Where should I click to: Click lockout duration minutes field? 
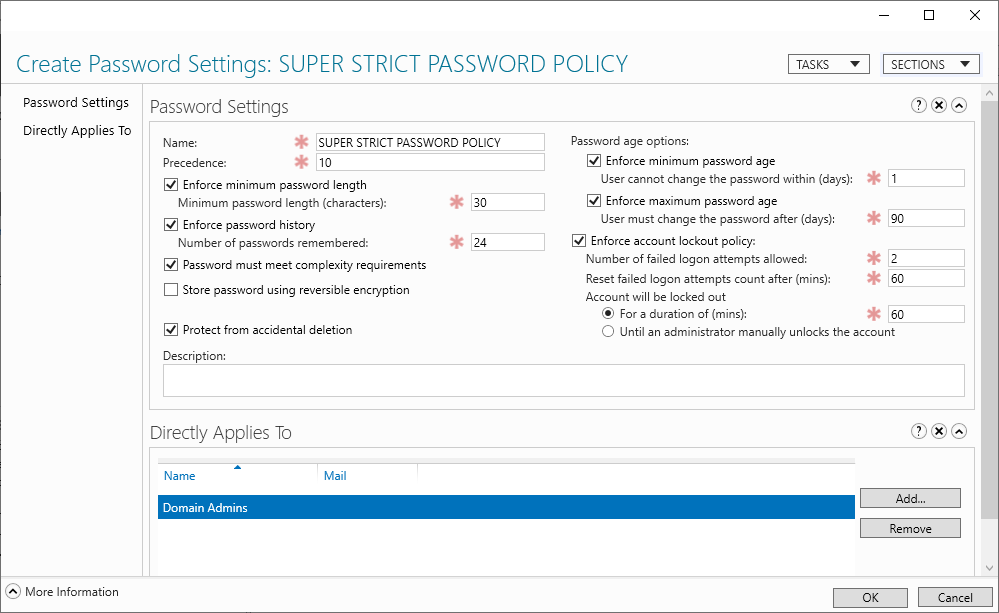click(x=926, y=314)
